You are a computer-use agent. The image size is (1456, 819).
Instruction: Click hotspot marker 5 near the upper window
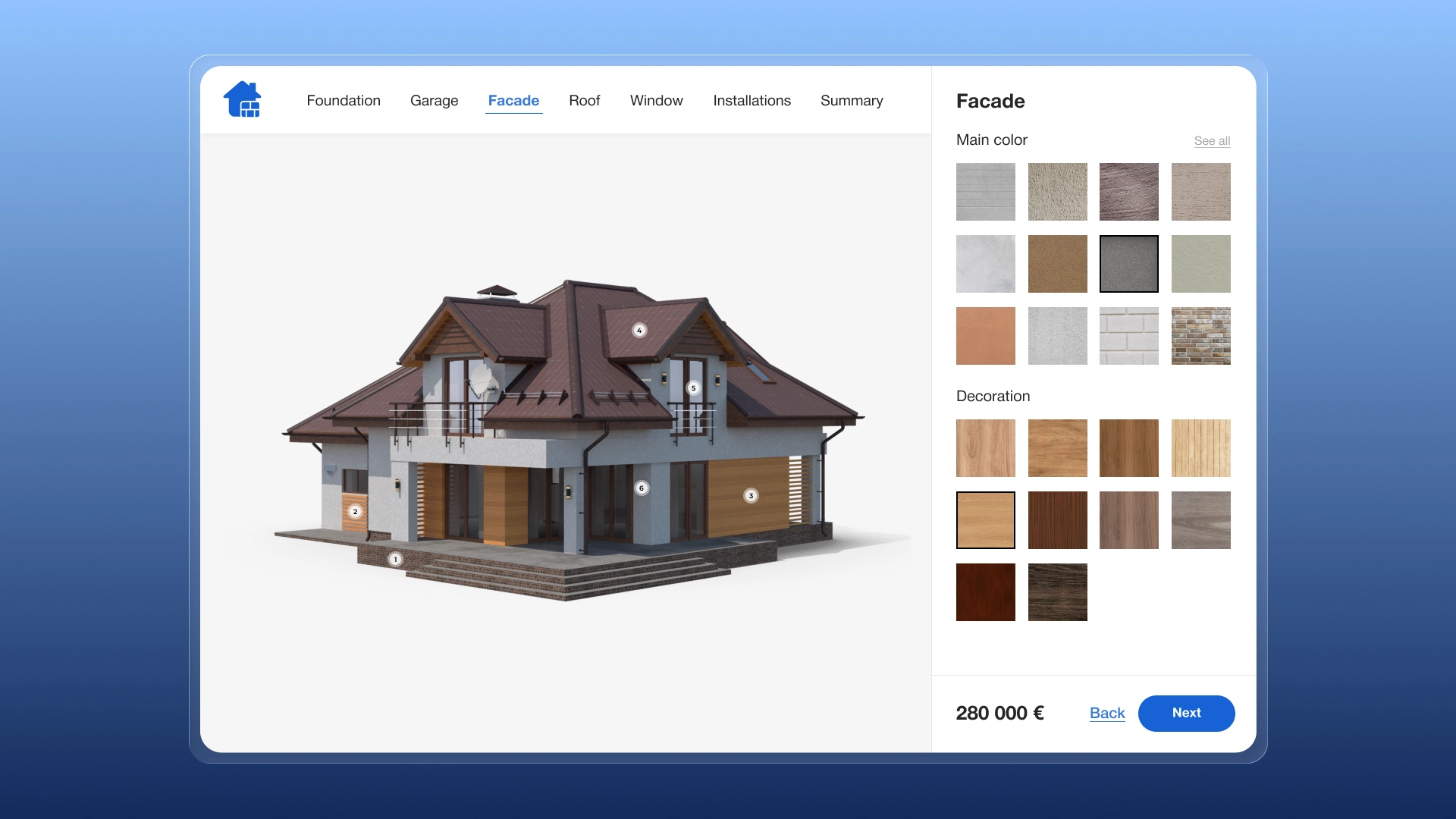(693, 388)
